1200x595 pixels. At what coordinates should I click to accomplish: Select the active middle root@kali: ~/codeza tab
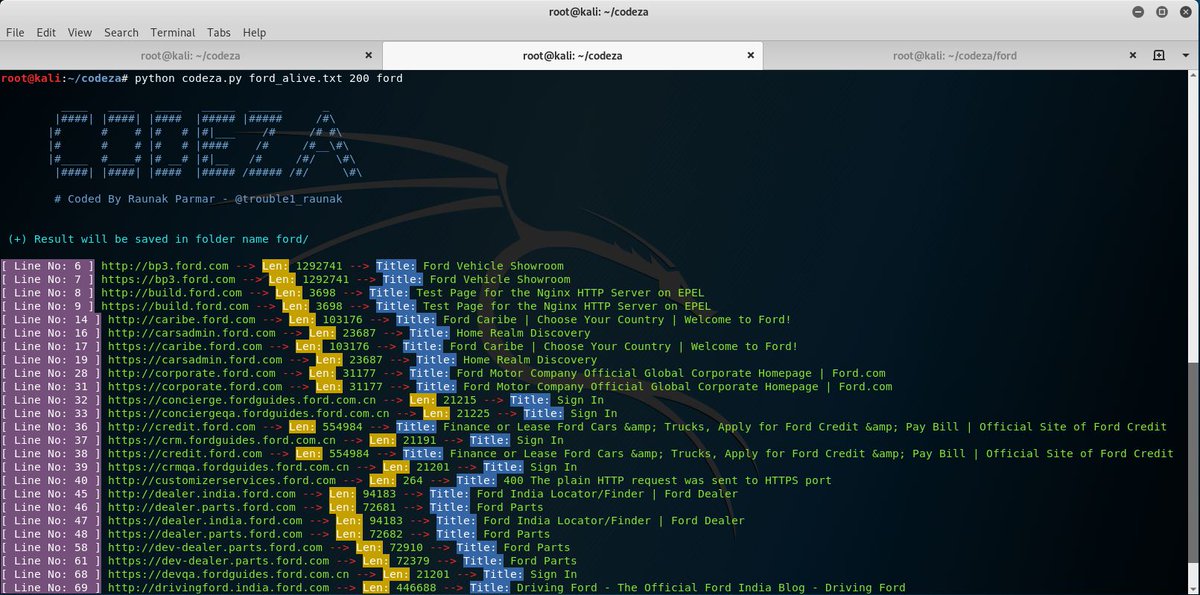point(574,56)
